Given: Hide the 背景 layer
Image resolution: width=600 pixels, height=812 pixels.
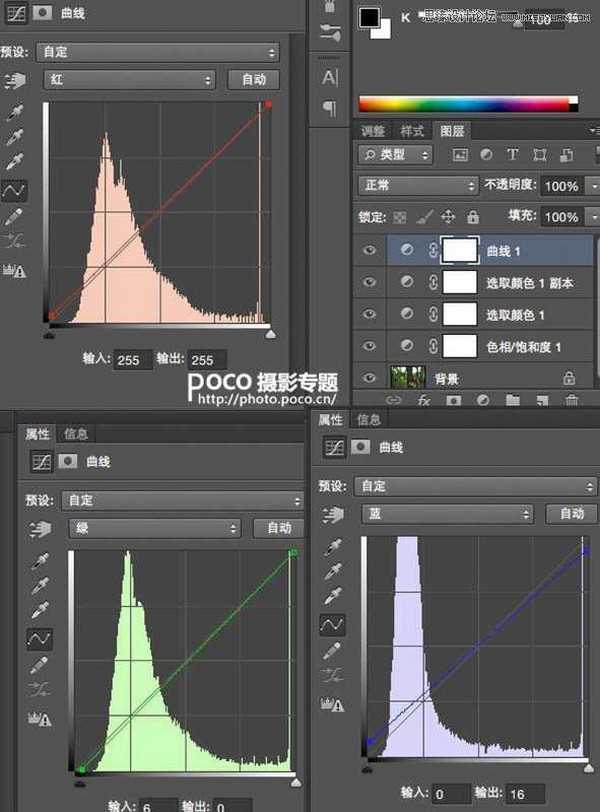Looking at the screenshot, I should [370, 378].
